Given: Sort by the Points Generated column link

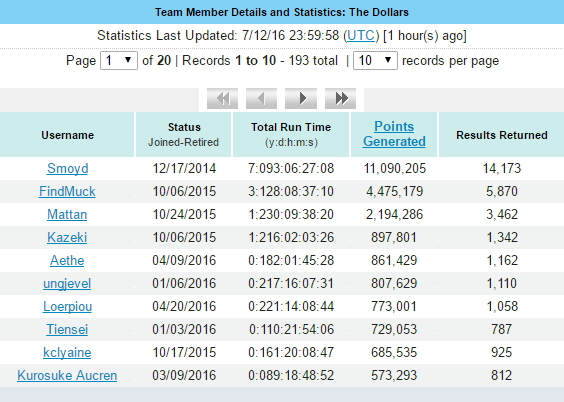Looking at the screenshot, I should 394,134.
